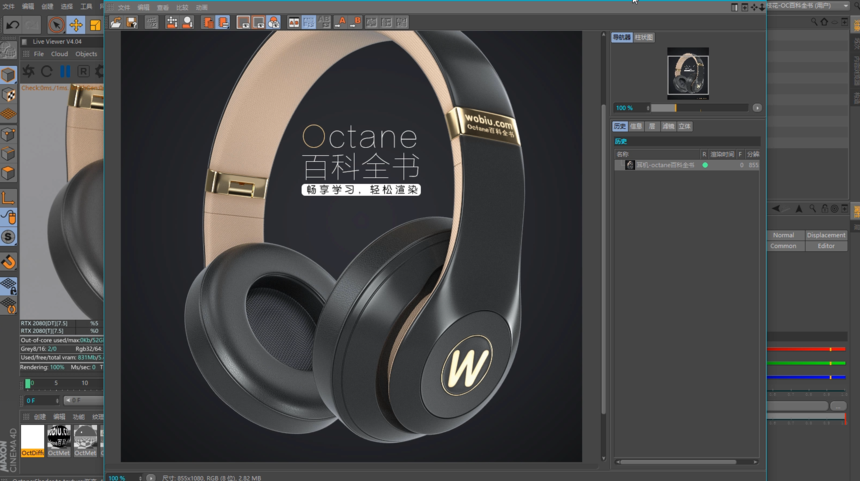
Task: Select the Scale tool yellow square icon
Action: click(95, 25)
